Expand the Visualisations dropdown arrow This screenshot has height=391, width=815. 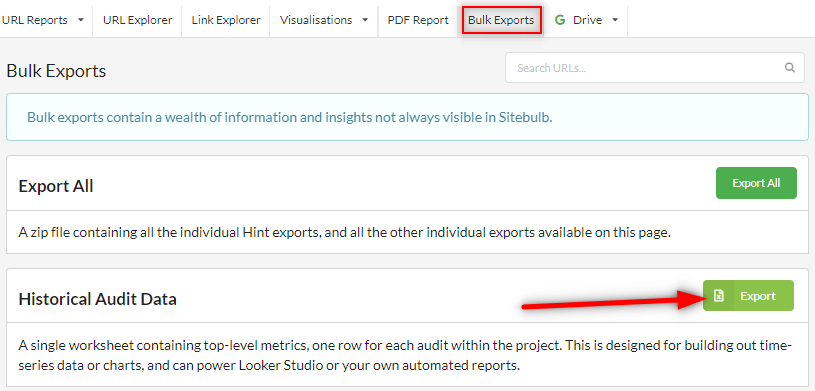click(x=365, y=20)
